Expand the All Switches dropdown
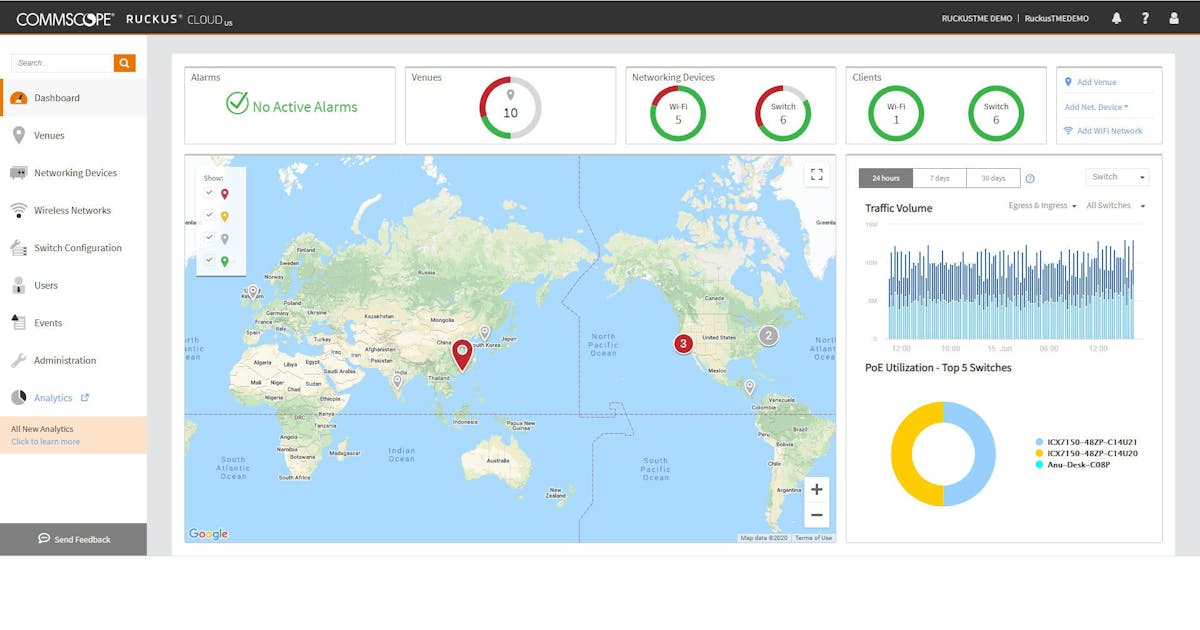The height and width of the screenshot is (630, 1200). click(x=1110, y=205)
